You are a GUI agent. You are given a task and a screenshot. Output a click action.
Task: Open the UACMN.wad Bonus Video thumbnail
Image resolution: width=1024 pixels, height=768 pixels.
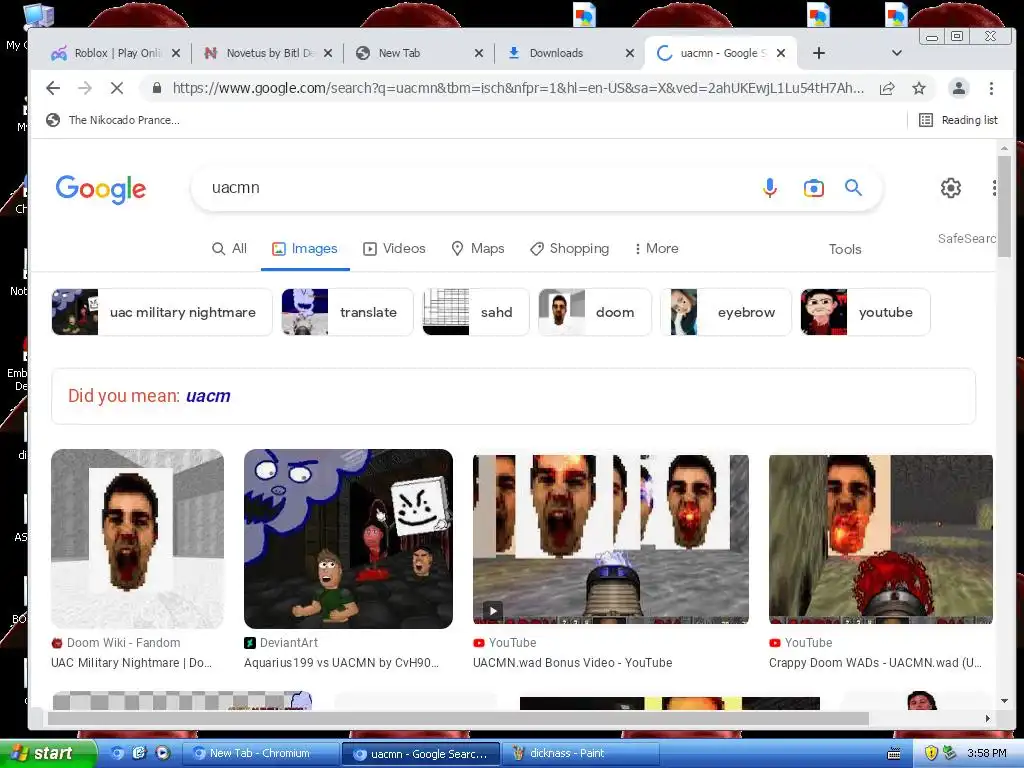click(611, 539)
